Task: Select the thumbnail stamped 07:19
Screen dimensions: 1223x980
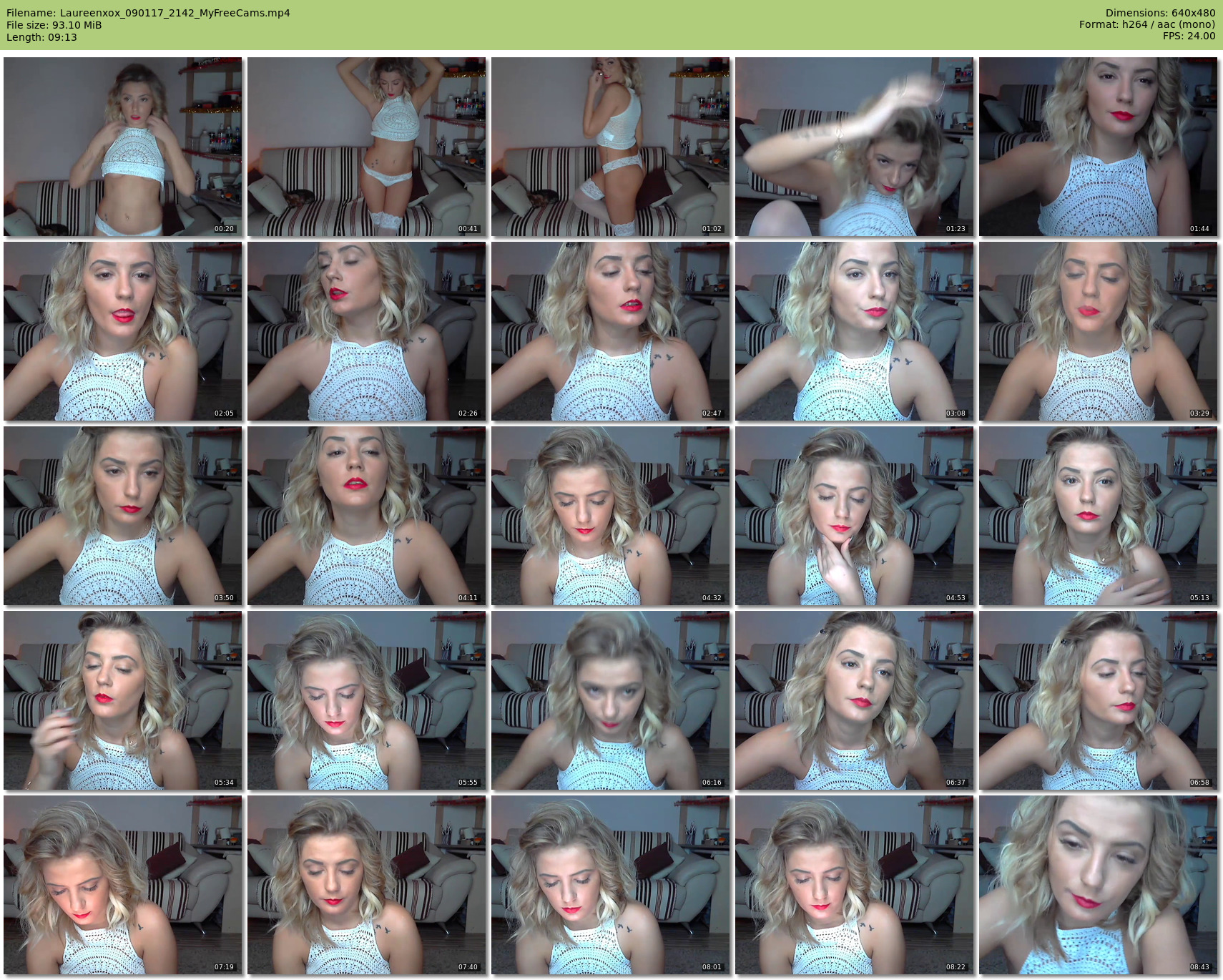Action: click(x=122, y=885)
